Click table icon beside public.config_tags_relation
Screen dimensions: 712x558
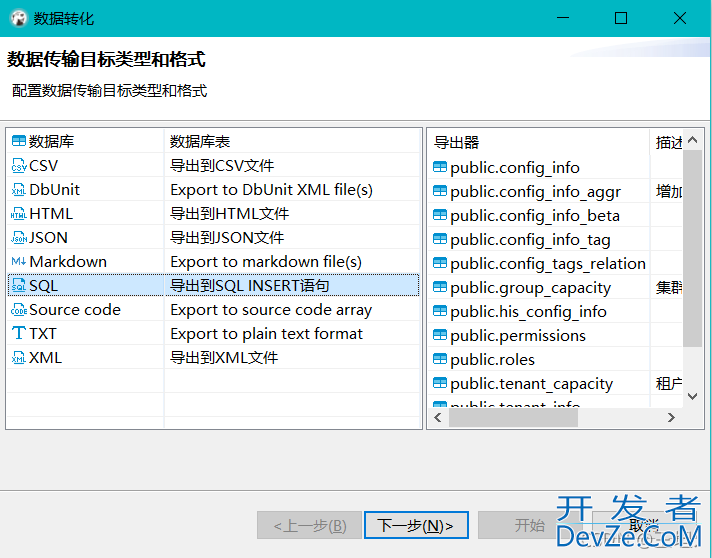[x=440, y=263]
